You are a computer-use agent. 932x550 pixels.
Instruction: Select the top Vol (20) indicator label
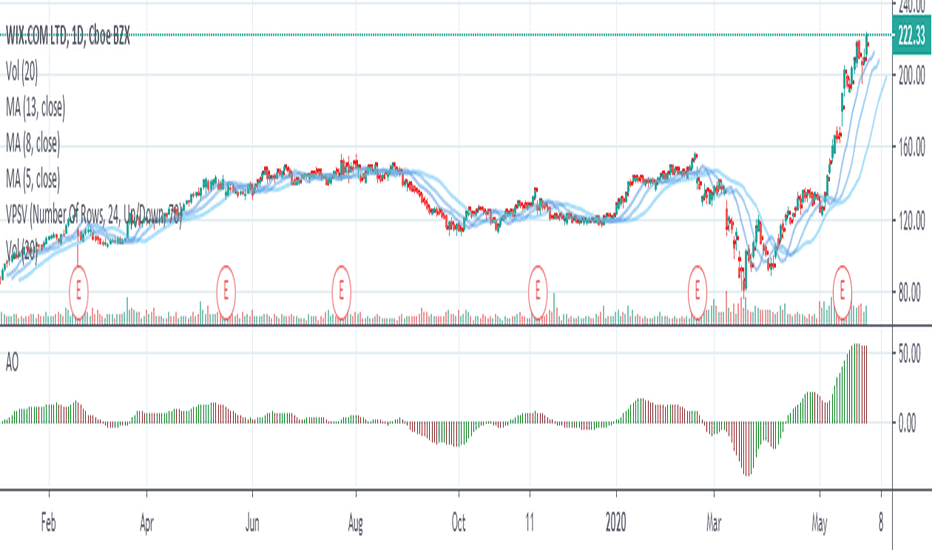click(22, 73)
